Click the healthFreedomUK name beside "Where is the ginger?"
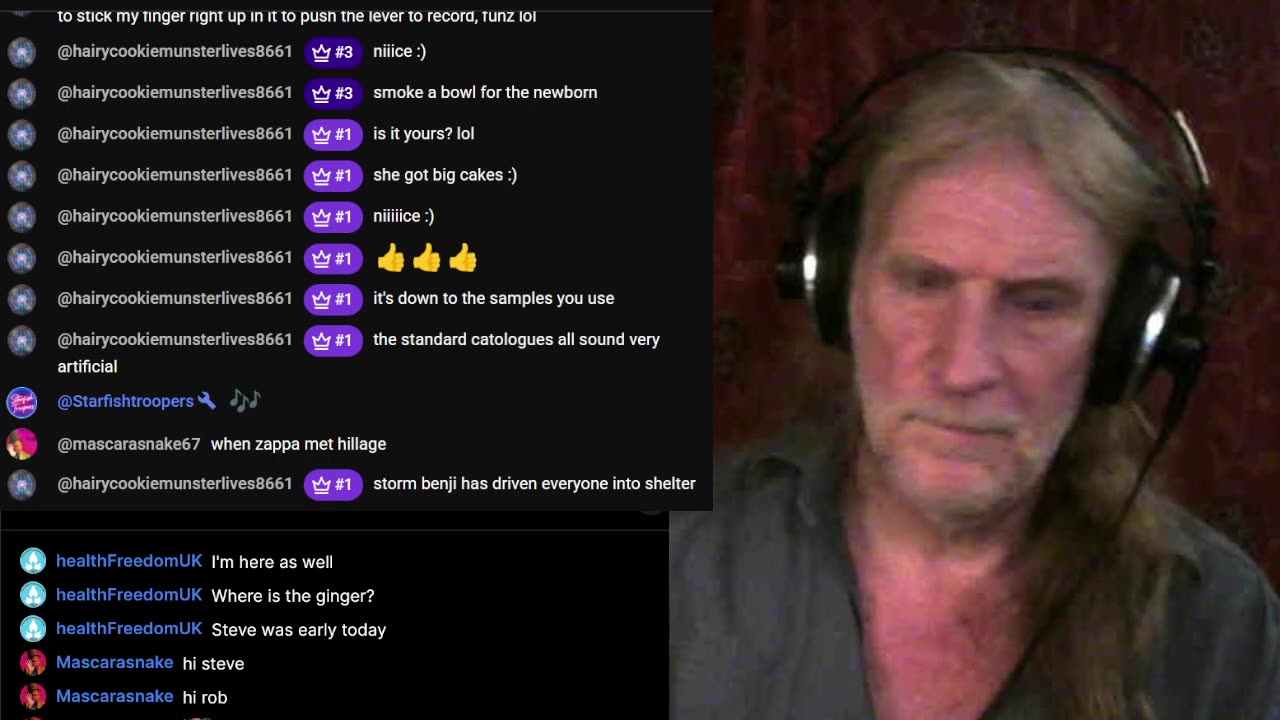The width and height of the screenshot is (1280, 720). coord(129,595)
